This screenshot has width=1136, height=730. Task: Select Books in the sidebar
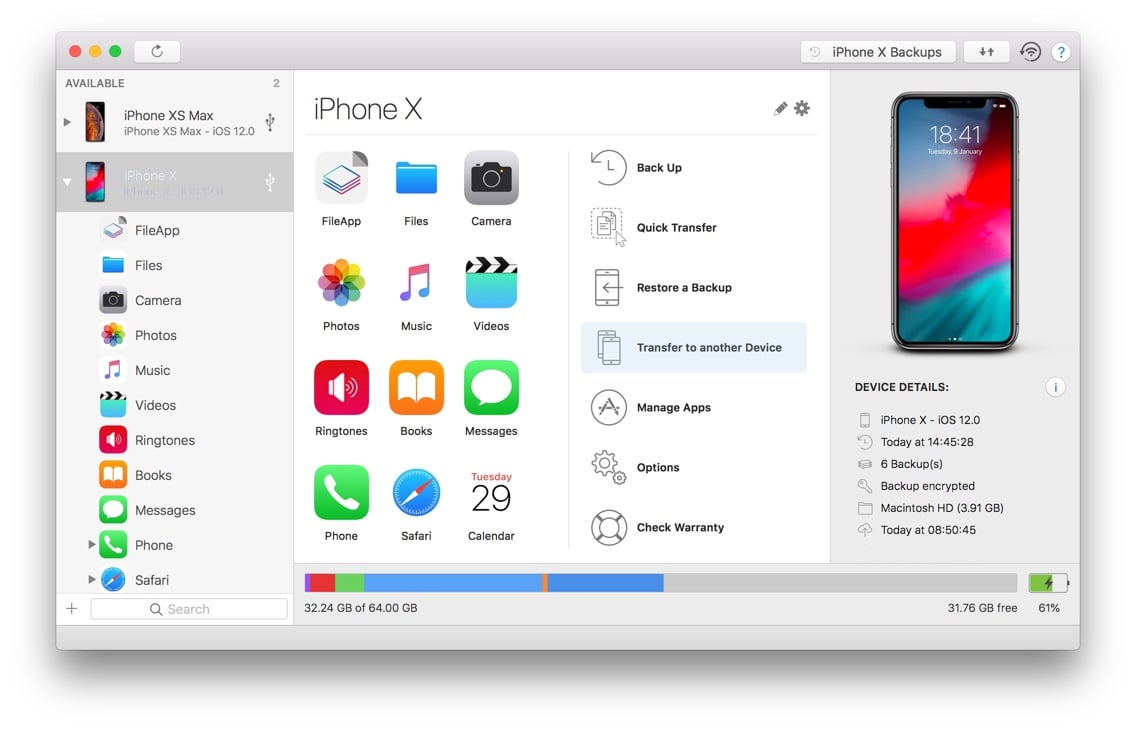(x=175, y=475)
